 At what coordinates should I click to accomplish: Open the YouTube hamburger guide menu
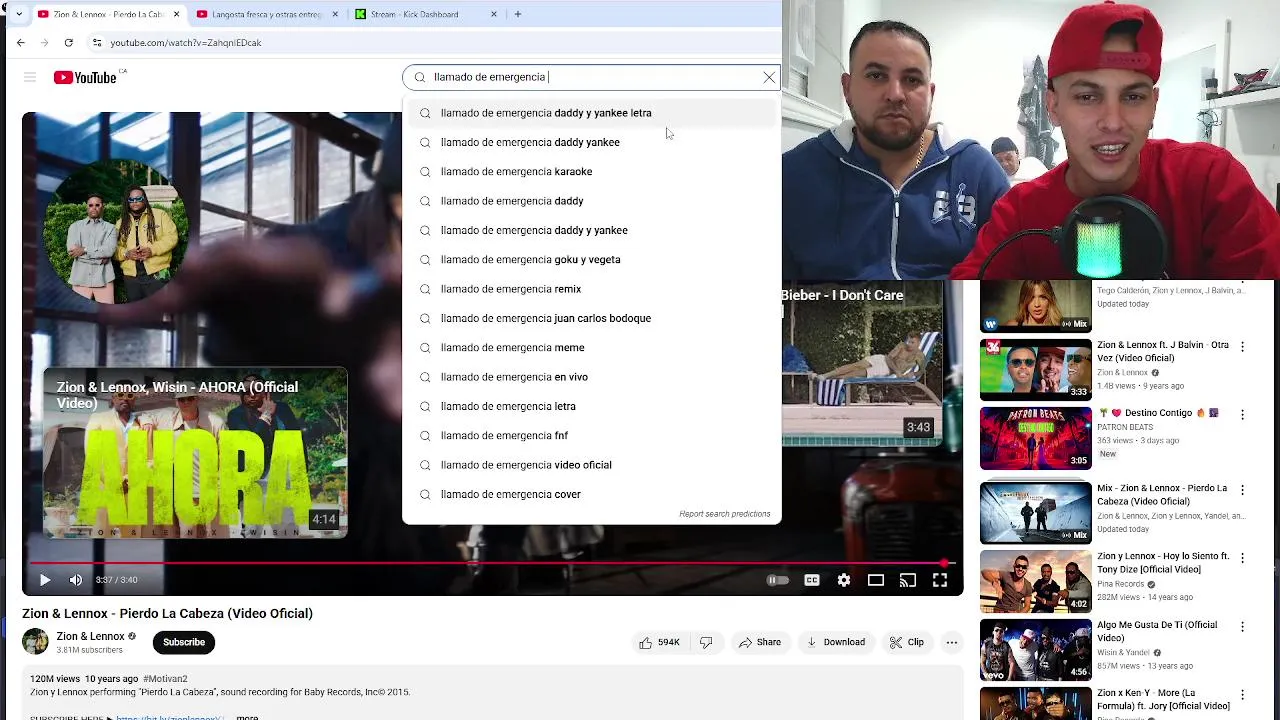click(x=30, y=77)
